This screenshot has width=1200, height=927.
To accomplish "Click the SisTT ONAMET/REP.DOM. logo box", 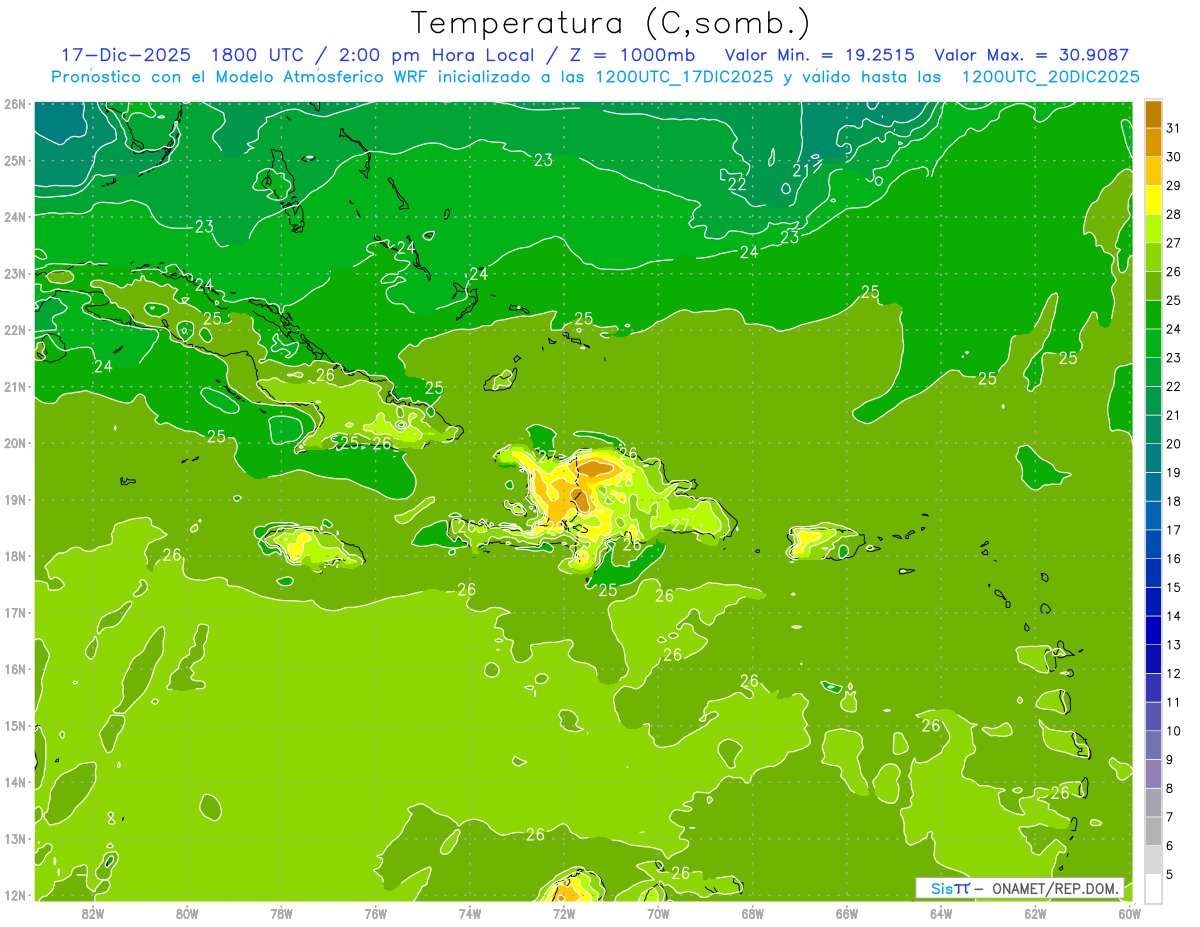I will 1020,888.
